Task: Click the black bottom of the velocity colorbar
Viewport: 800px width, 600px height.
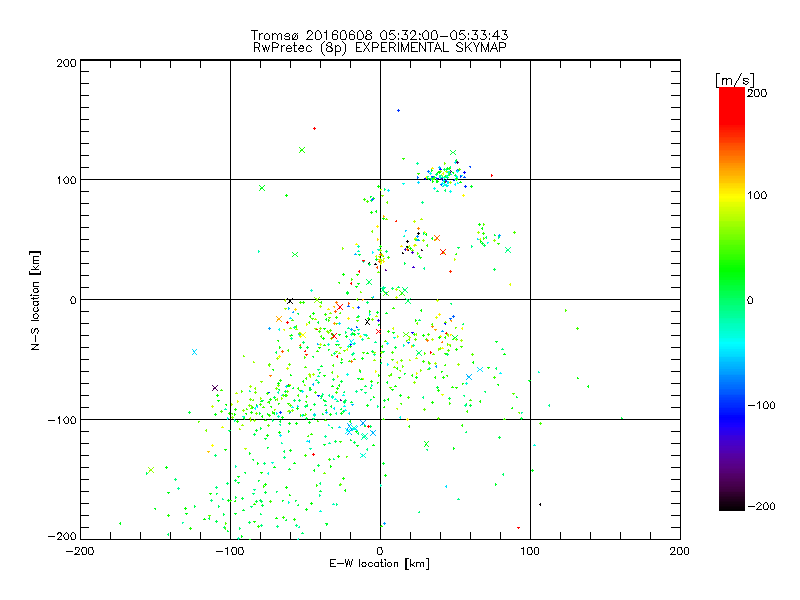Action: [732, 504]
